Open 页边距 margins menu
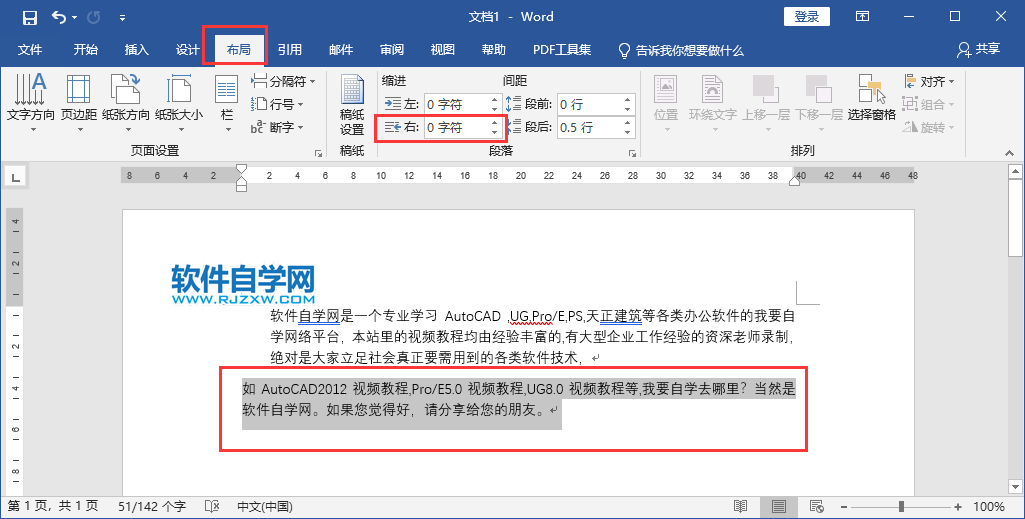The image size is (1025, 519). (79, 102)
